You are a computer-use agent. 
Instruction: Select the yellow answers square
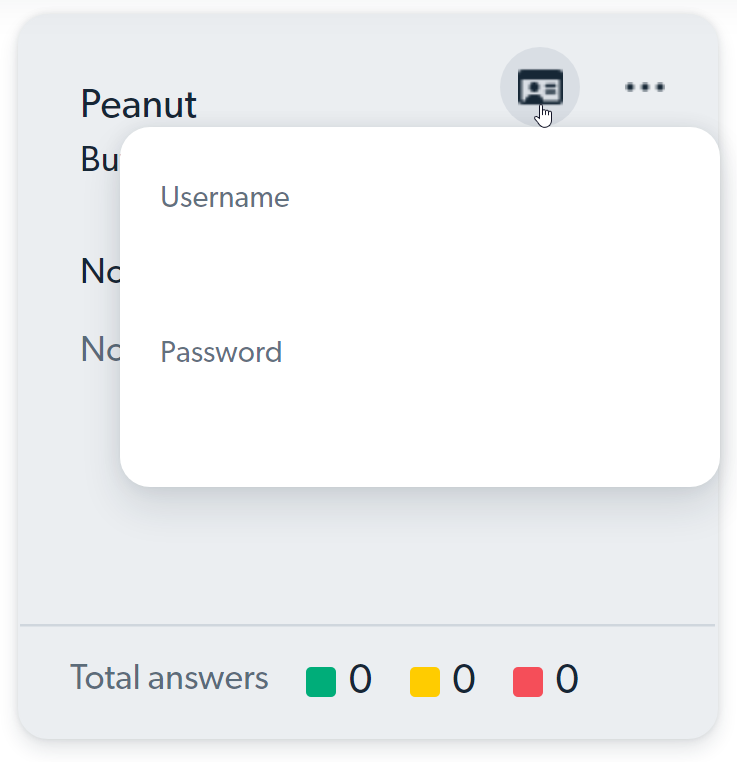(x=425, y=682)
